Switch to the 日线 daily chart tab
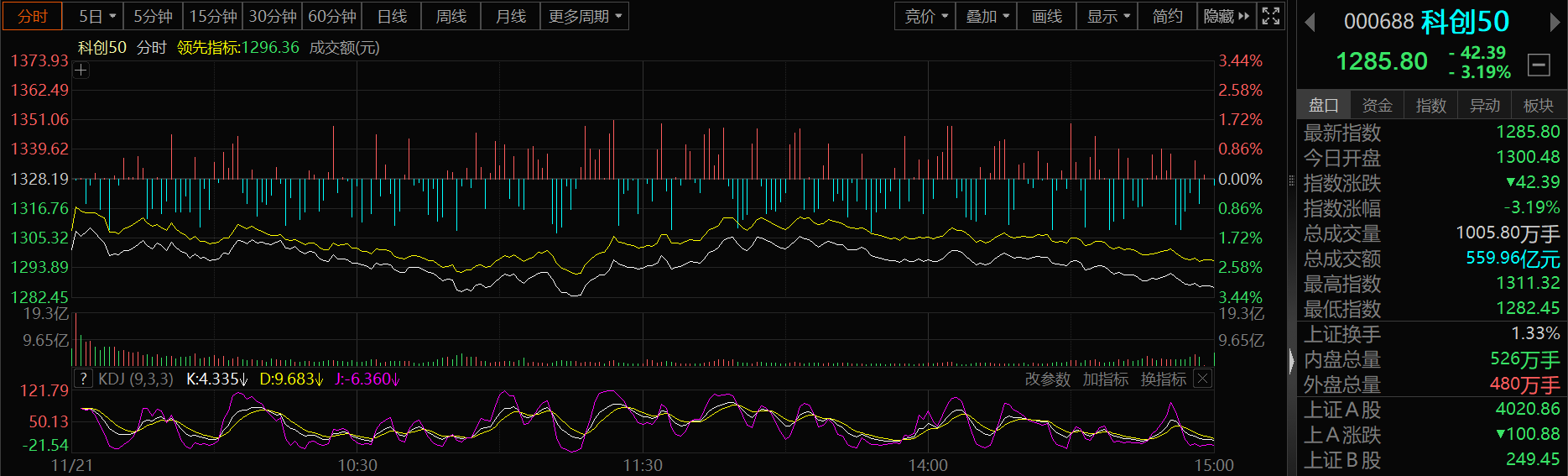Image resolution: width=1568 pixels, height=476 pixels. click(392, 16)
